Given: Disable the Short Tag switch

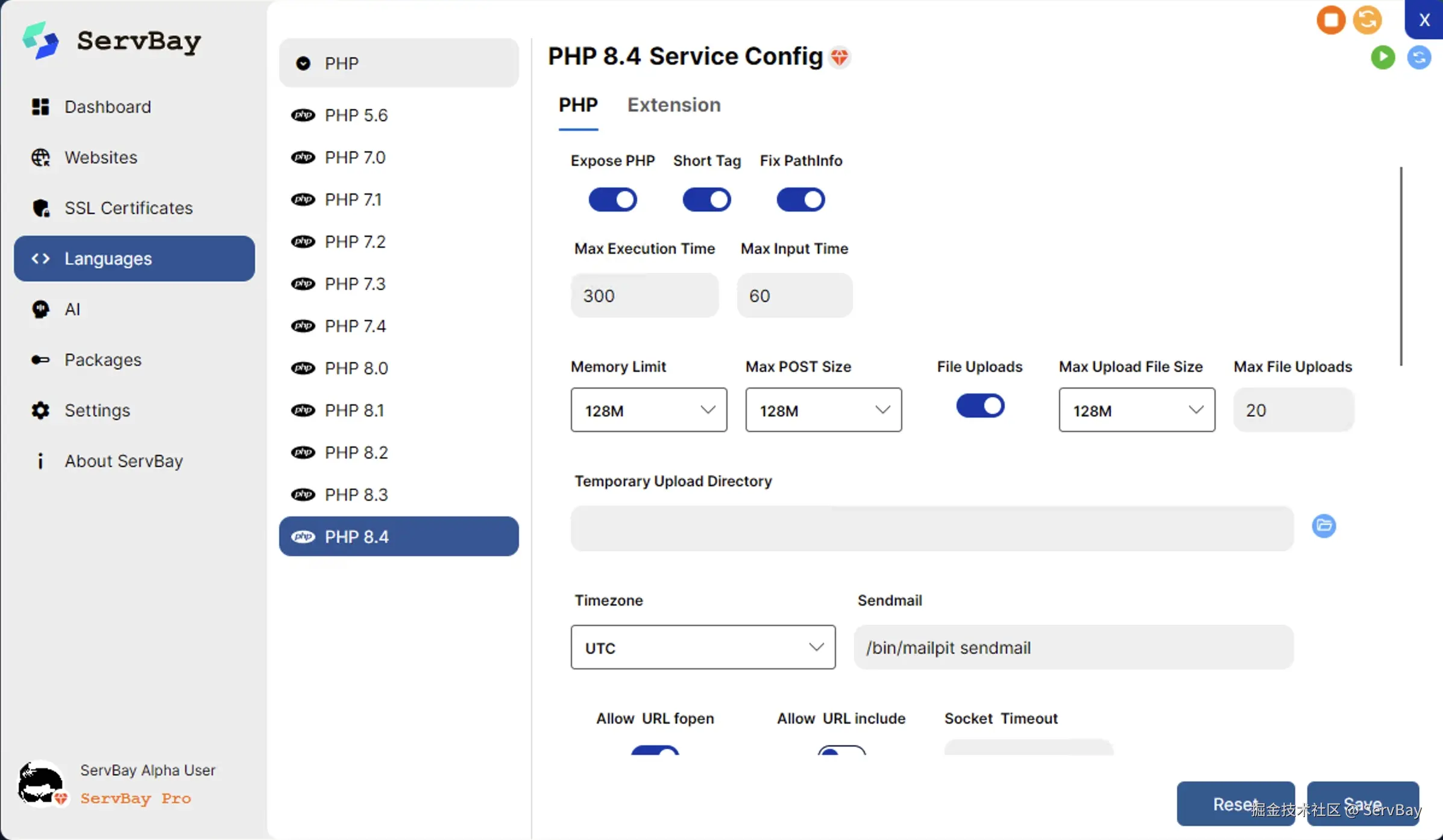Looking at the screenshot, I should pyautogui.click(x=706, y=199).
